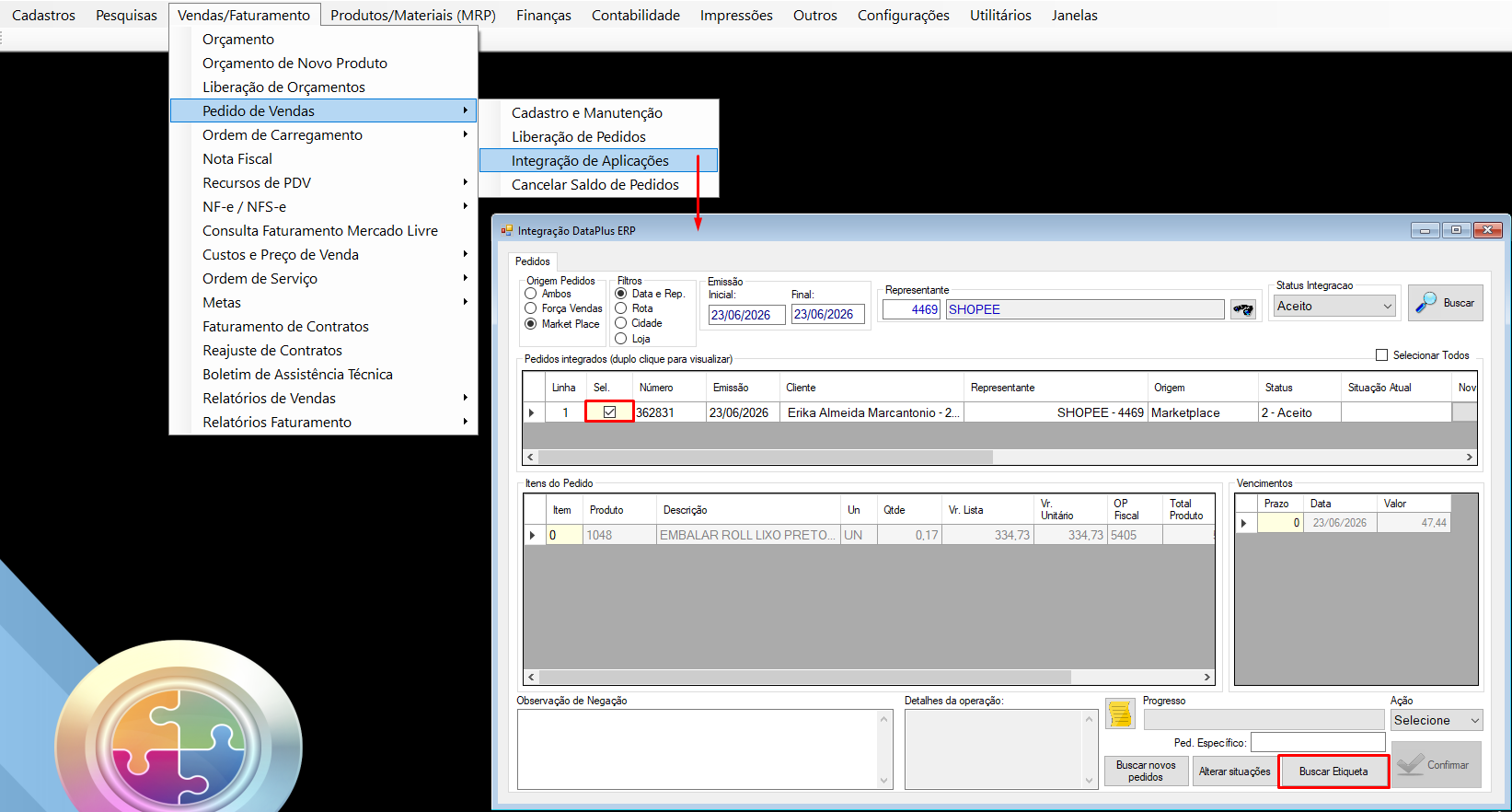Screen dimensions: 1512x812
Task: Expand Relatórios de Vendas submenu
Action: point(324,398)
